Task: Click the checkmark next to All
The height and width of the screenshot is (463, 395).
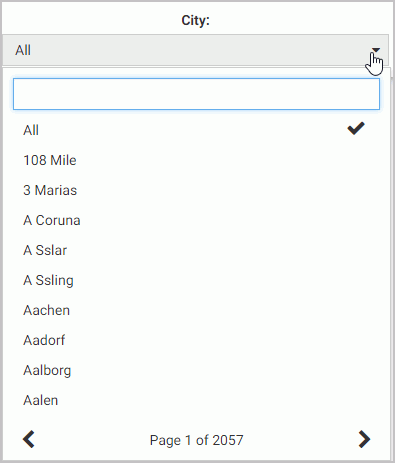Action: pos(356,129)
